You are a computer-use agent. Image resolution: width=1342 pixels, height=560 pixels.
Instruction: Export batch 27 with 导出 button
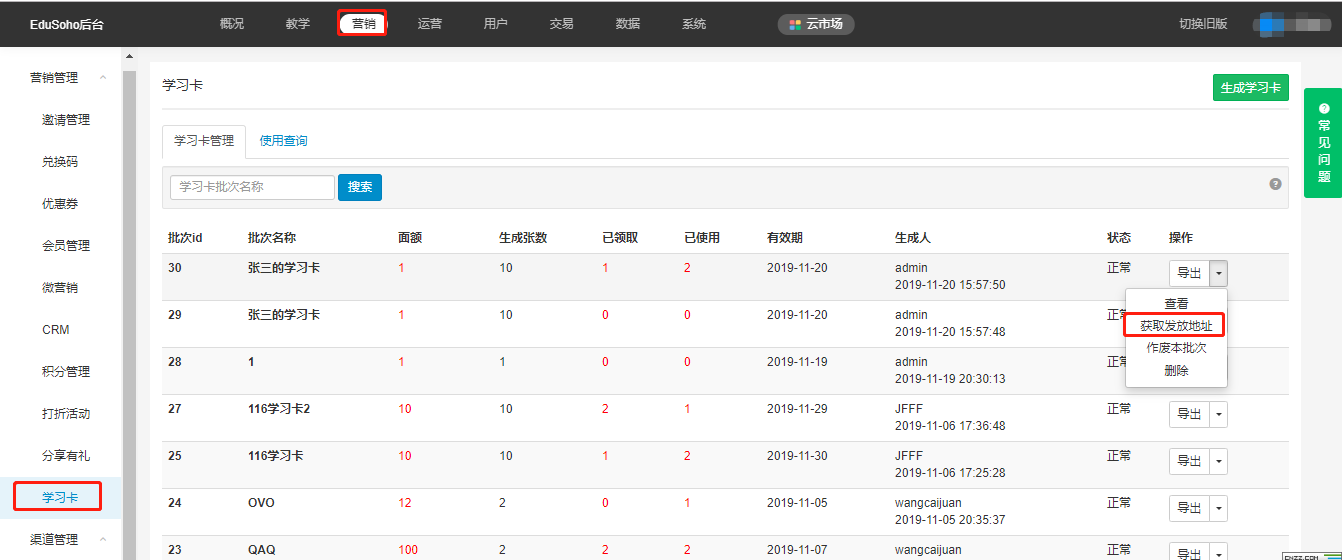(1189, 414)
